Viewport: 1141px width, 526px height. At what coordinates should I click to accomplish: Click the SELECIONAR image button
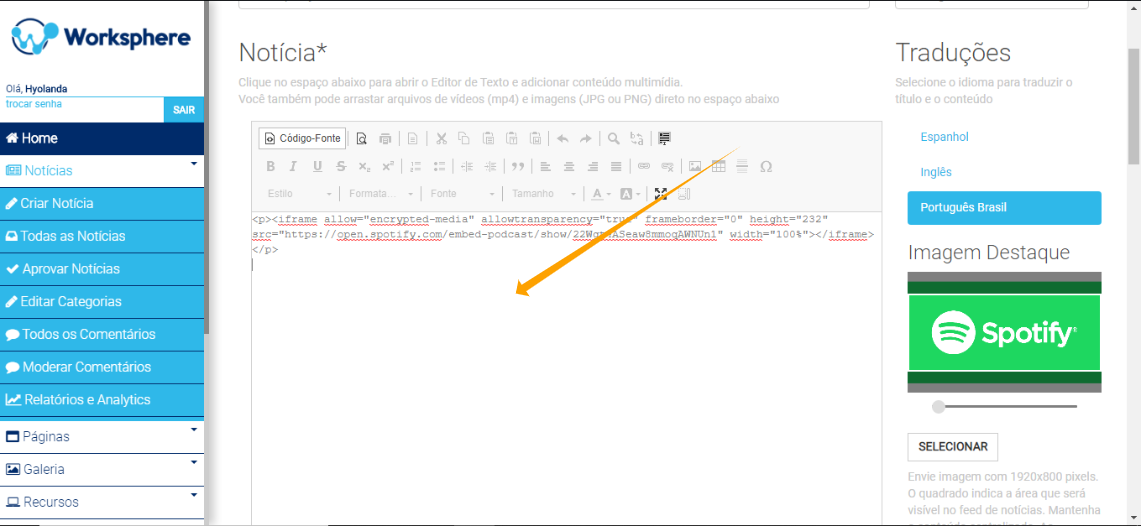click(x=953, y=447)
